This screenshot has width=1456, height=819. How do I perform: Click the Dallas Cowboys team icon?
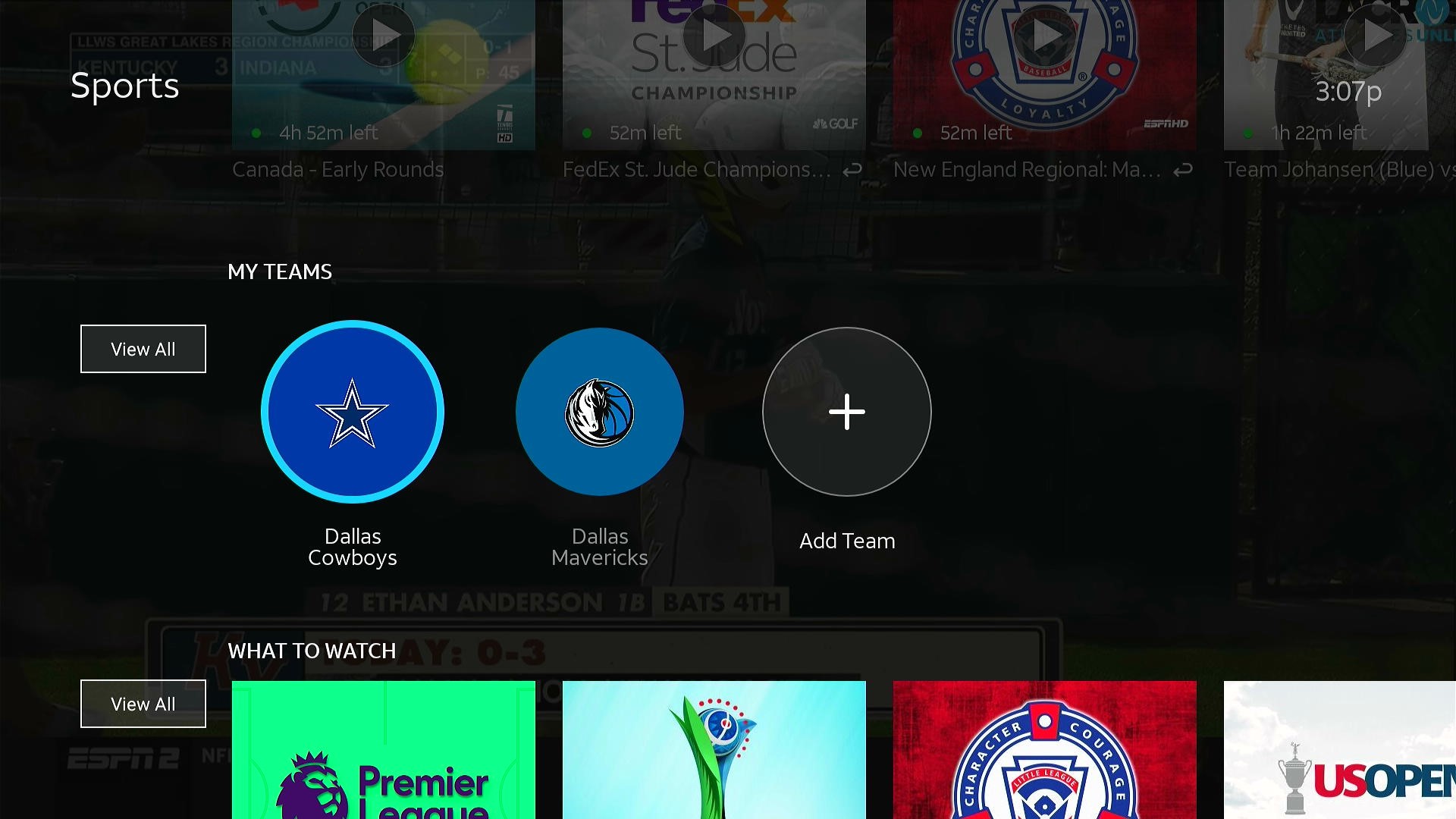pyautogui.click(x=352, y=411)
